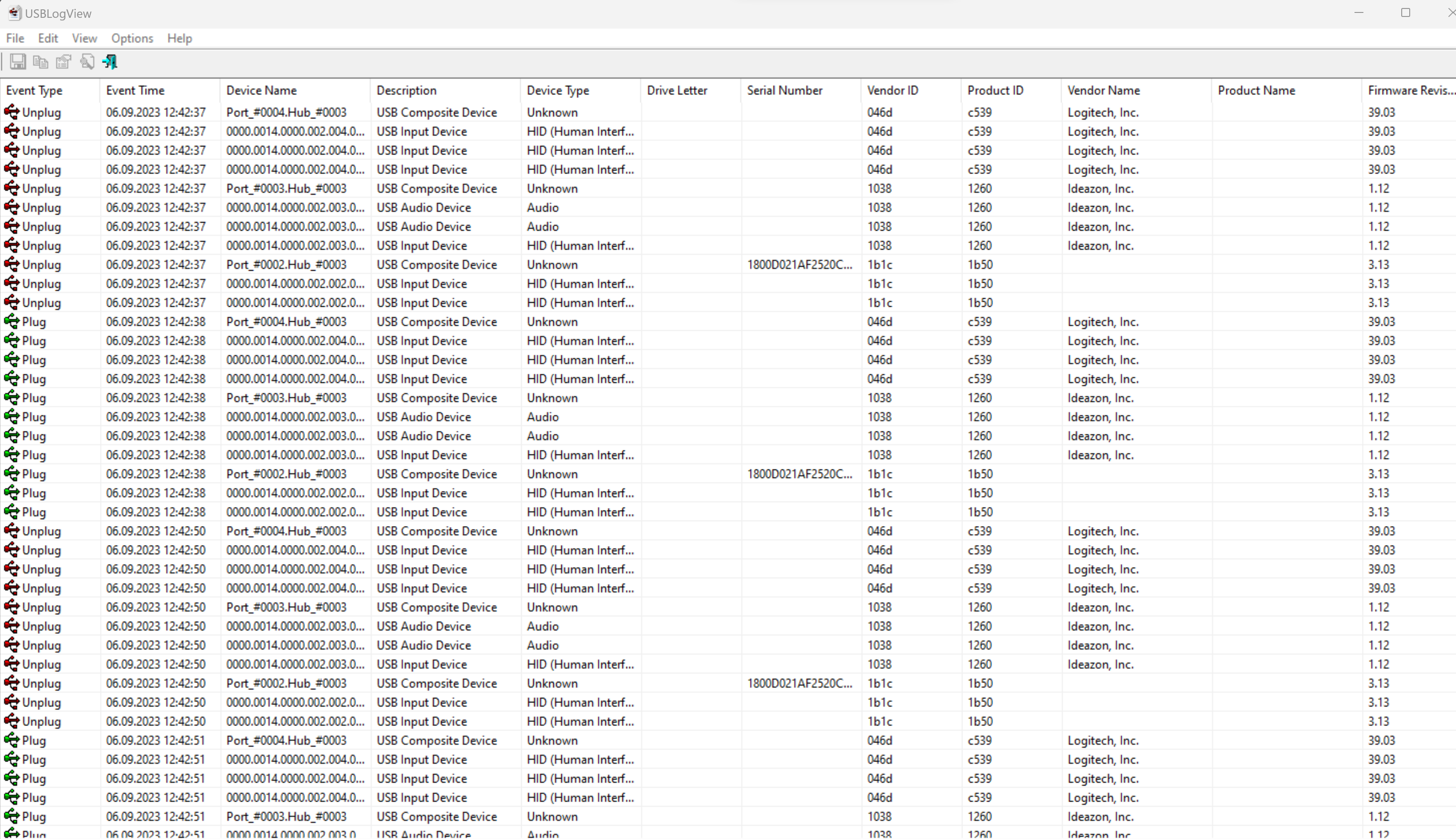This screenshot has width=1456, height=839.
Task: Open the Options menu
Action: click(132, 38)
